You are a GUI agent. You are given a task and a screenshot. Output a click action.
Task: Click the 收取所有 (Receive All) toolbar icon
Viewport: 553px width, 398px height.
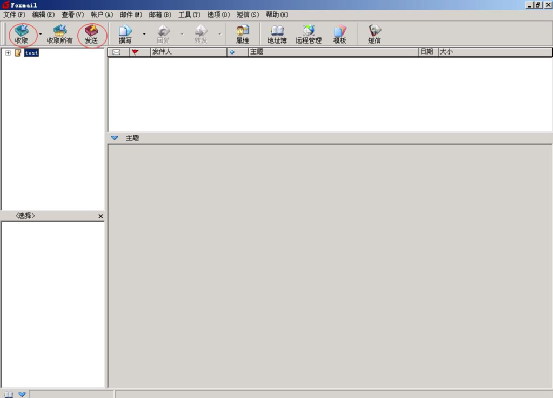coord(59,34)
